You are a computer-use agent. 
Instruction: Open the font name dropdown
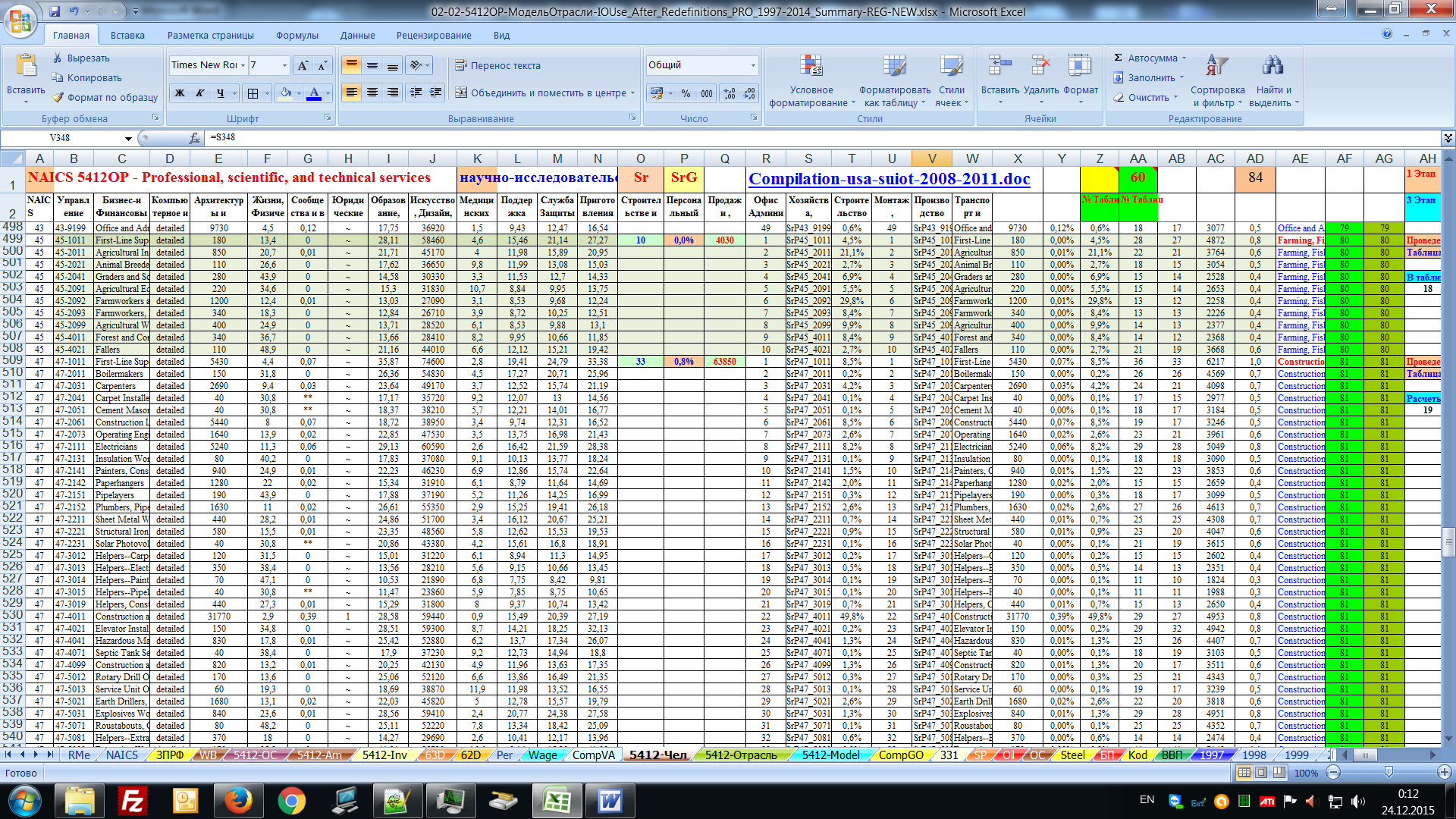pyautogui.click(x=243, y=65)
